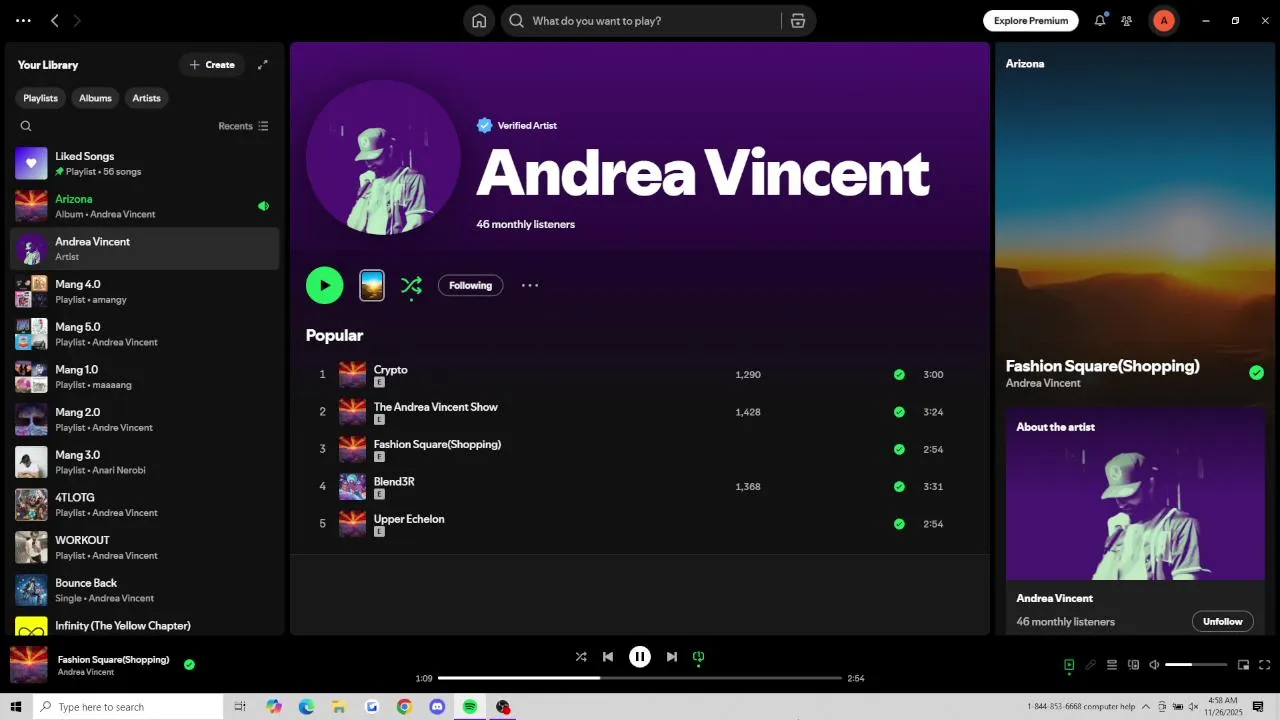Open Google Chrome from the taskbar

(404, 707)
